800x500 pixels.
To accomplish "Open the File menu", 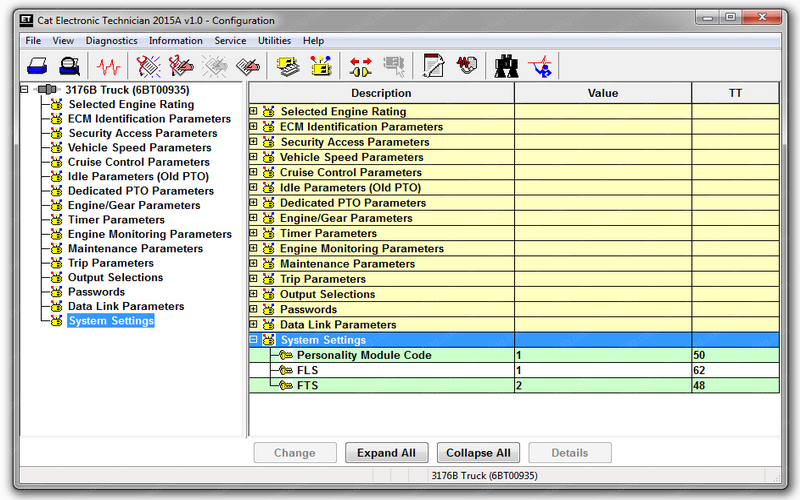I will pos(33,41).
